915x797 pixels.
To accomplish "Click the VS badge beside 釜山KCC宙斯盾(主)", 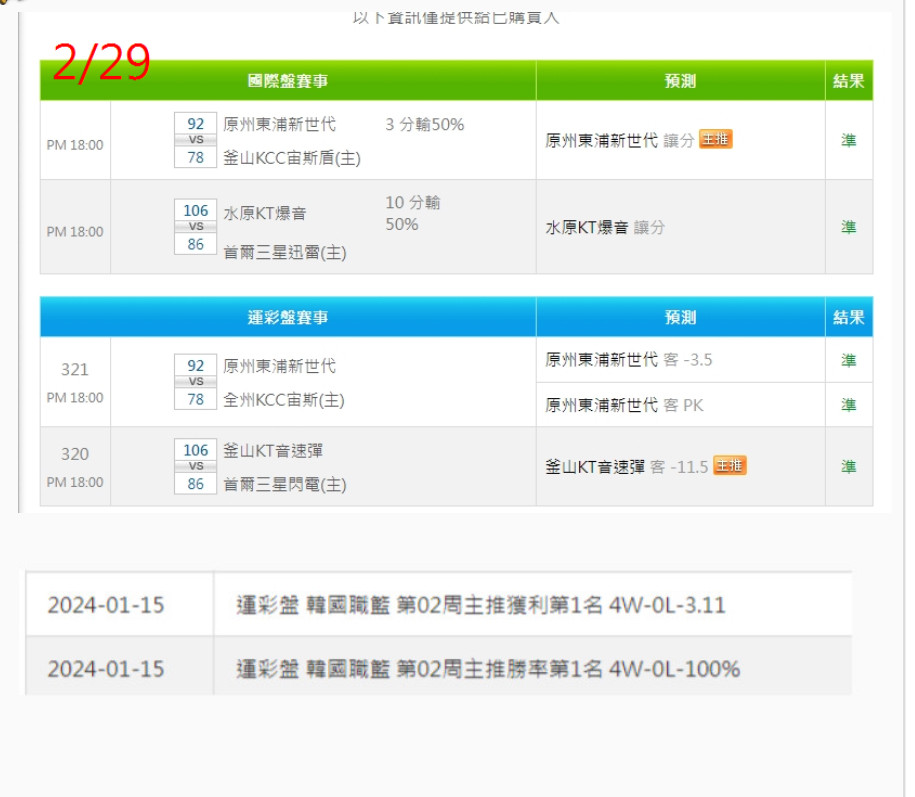I will (x=196, y=140).
